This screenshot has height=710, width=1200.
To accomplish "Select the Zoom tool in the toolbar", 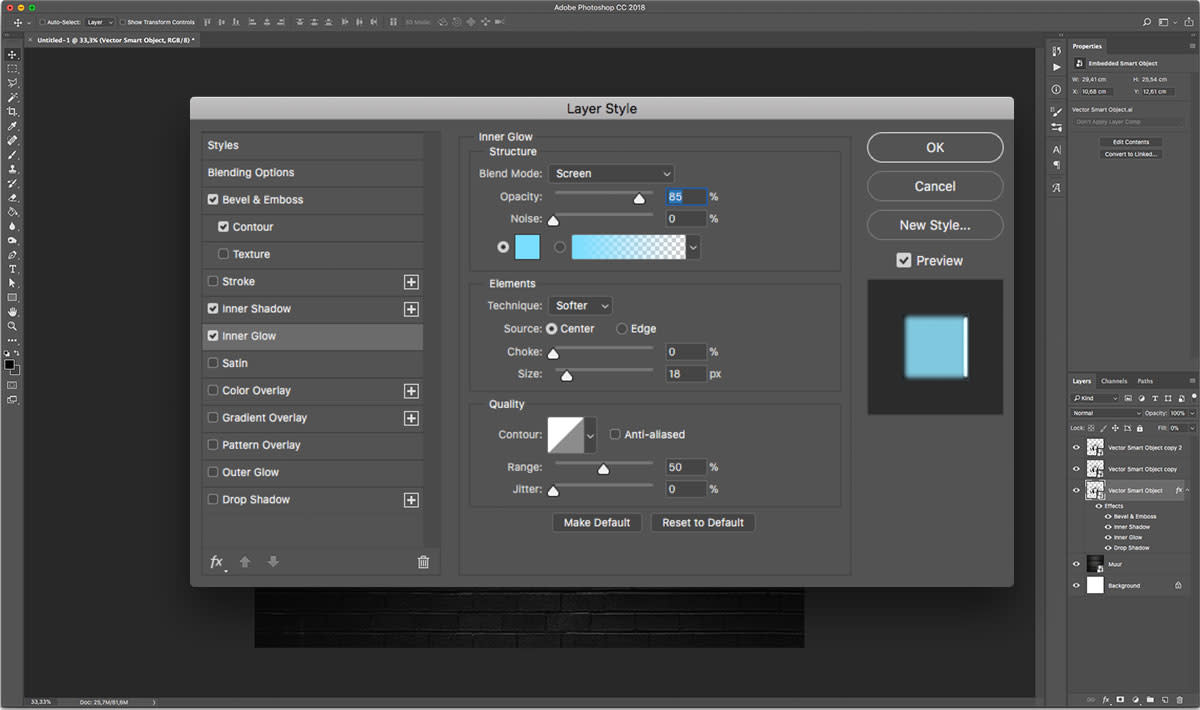I will [x=13, y=326].
